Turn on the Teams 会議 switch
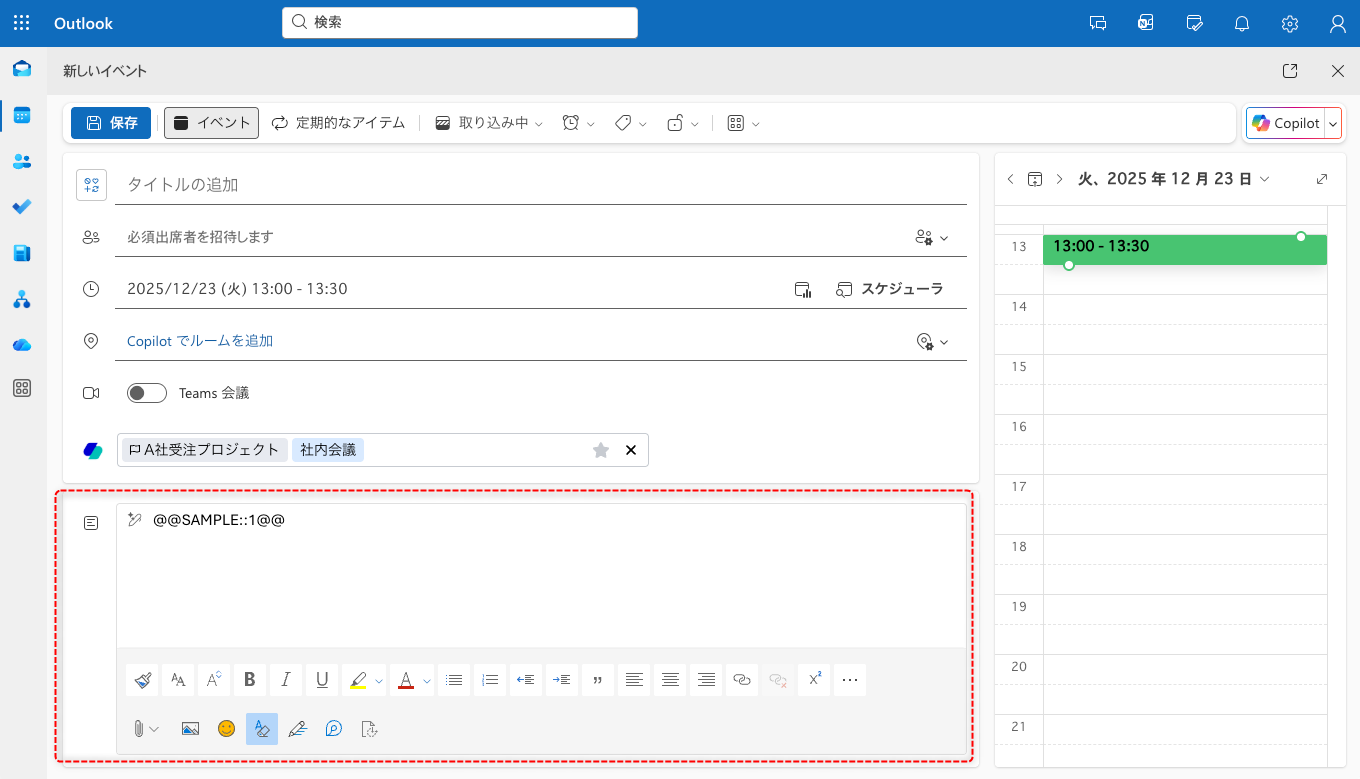Image resolution: width=1360 pixels, height=779 pixels. [x=147, y=393]
